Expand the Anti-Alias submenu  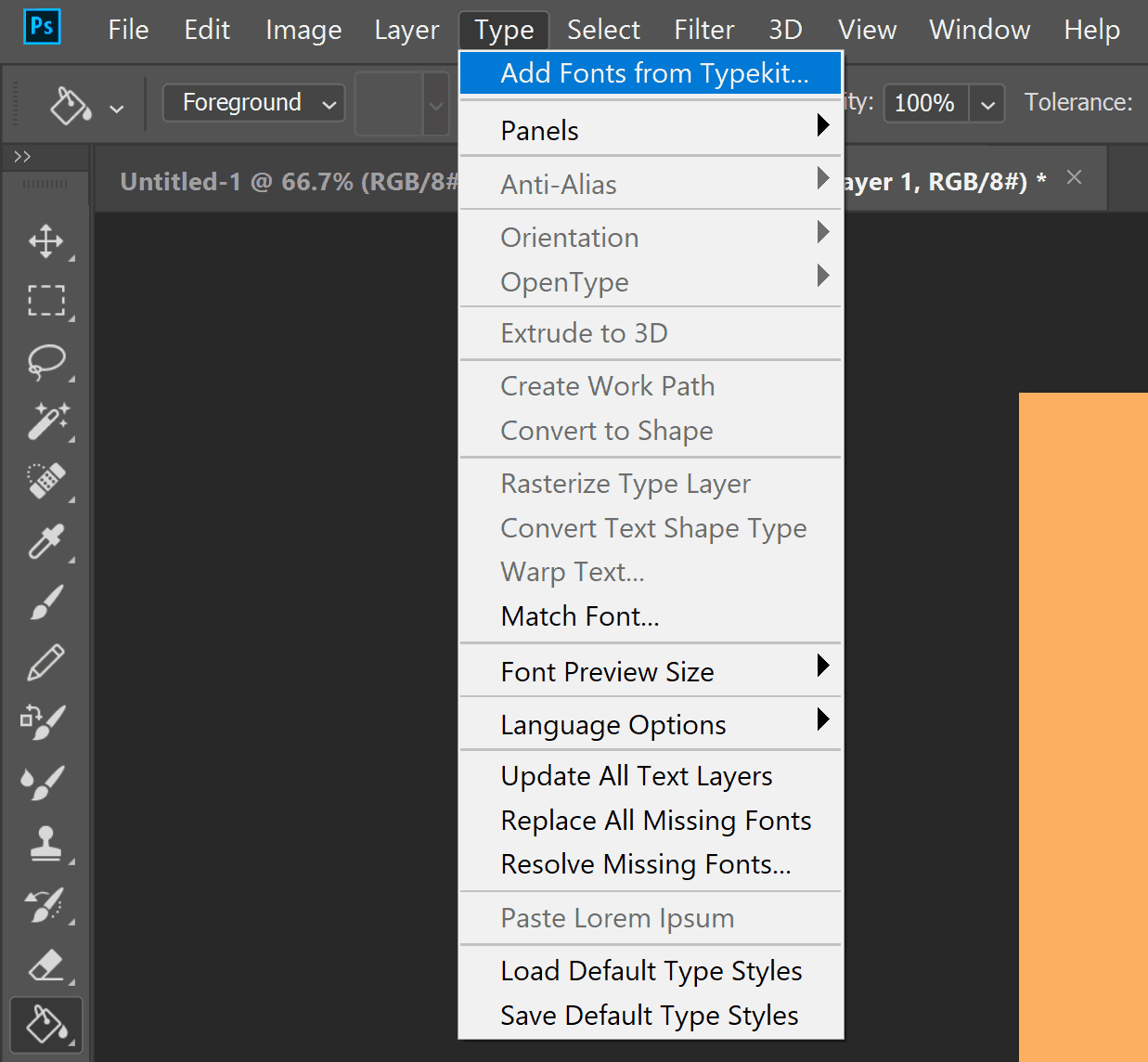pos(651,184)
